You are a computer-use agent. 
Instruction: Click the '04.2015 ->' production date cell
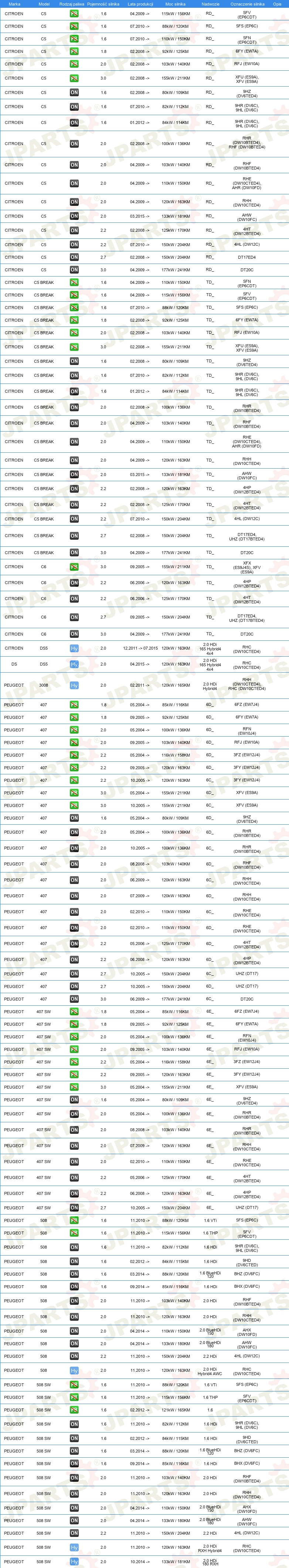(139, 665)
